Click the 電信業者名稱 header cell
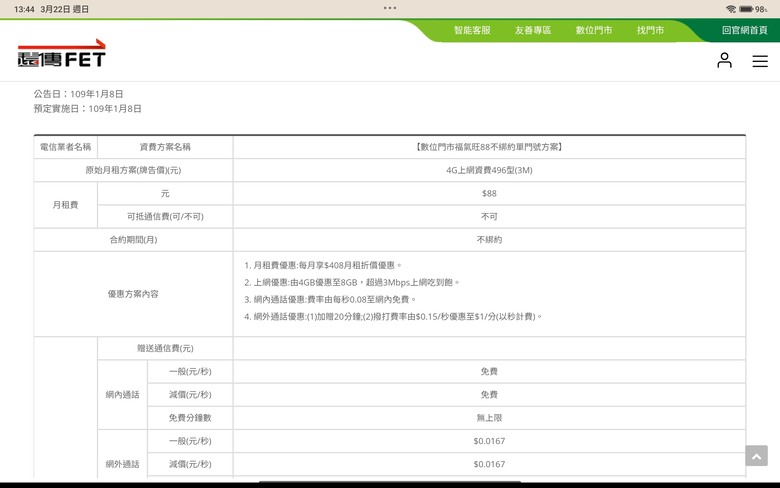The image size is (780, 488). [66, 147]
